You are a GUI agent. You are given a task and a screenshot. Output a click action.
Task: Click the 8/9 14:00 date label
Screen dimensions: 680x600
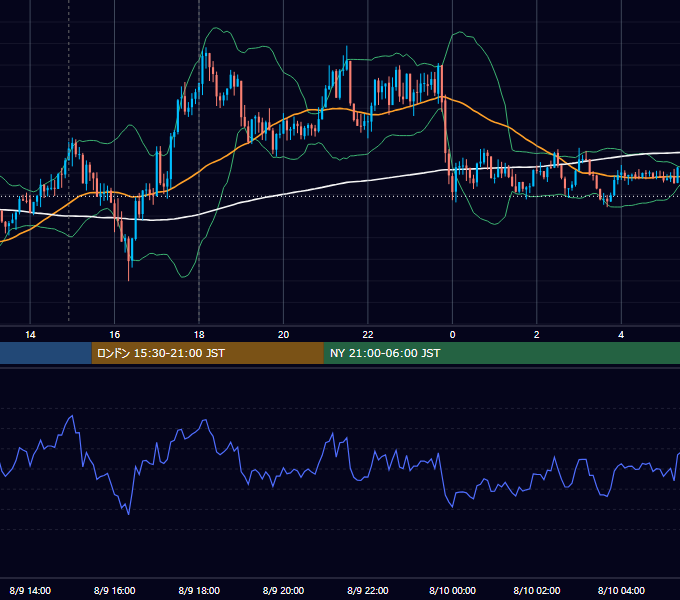click(x=30, y=590)
